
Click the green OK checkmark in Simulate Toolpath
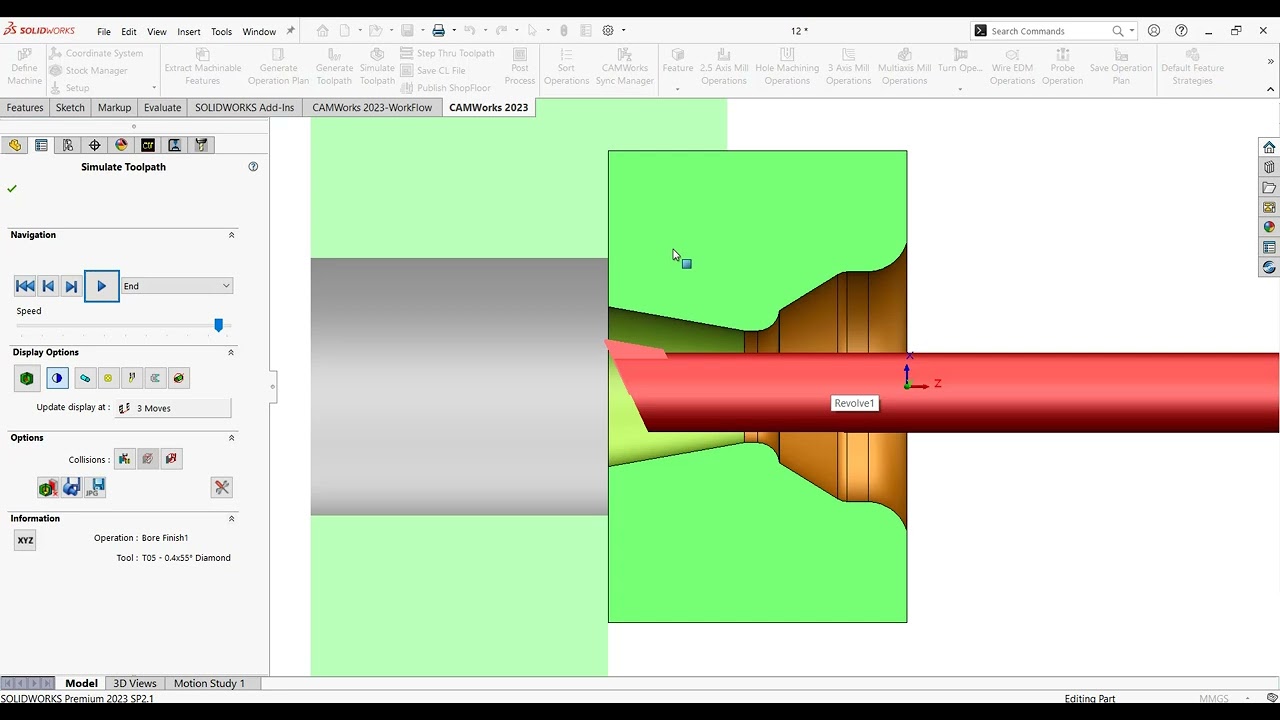tap(12, 188)
